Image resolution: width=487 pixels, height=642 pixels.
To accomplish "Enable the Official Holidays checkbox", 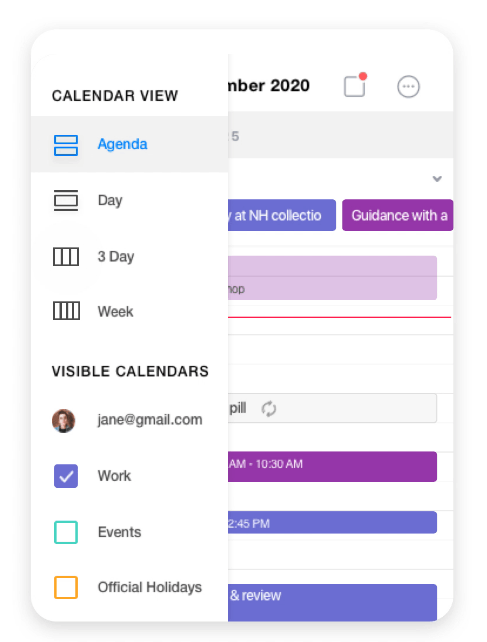I will click(66, 588).
